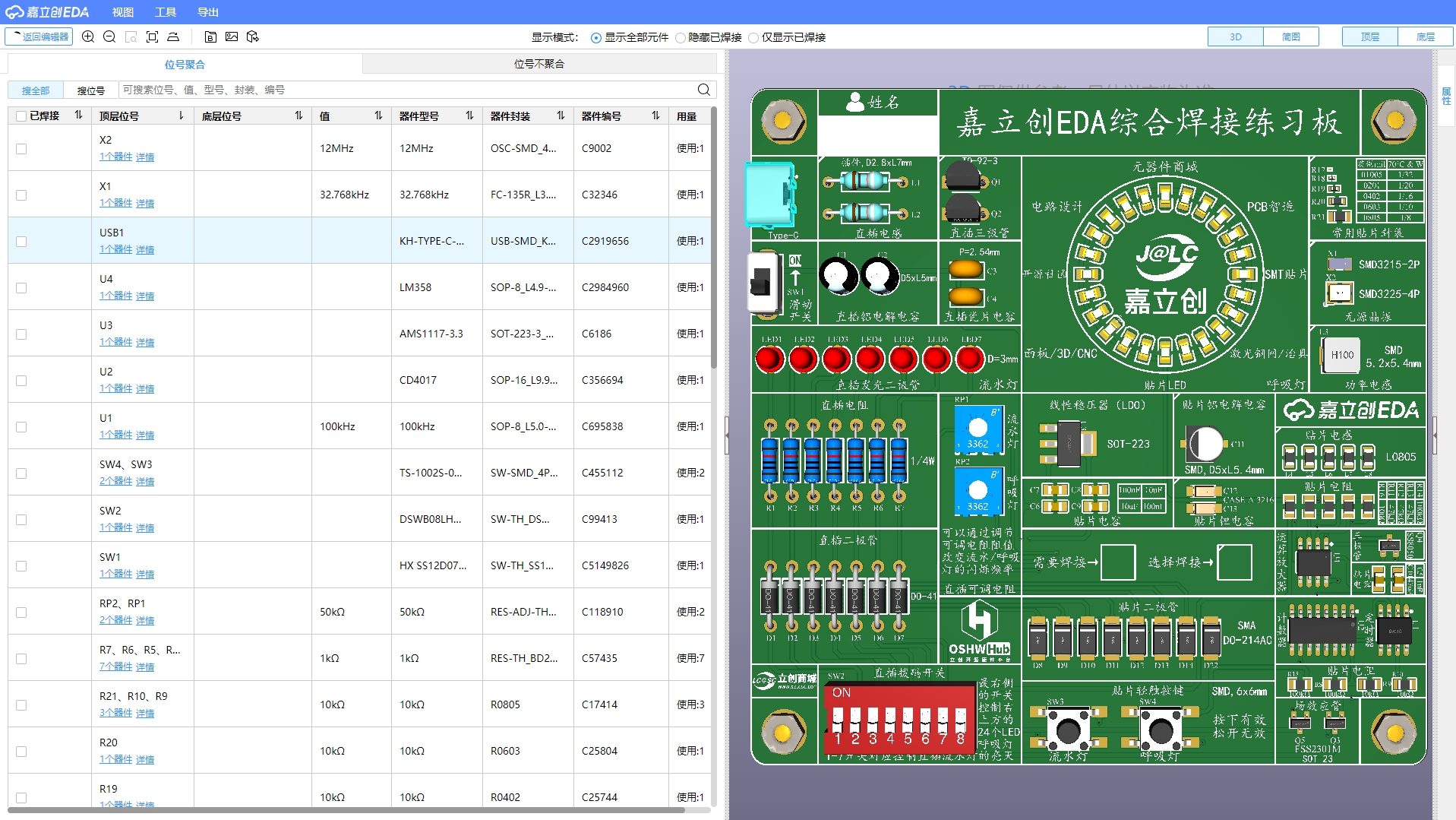Toggle the 已焊接 header select-all checkbox

pyautogui.click(x=21, y=116)
